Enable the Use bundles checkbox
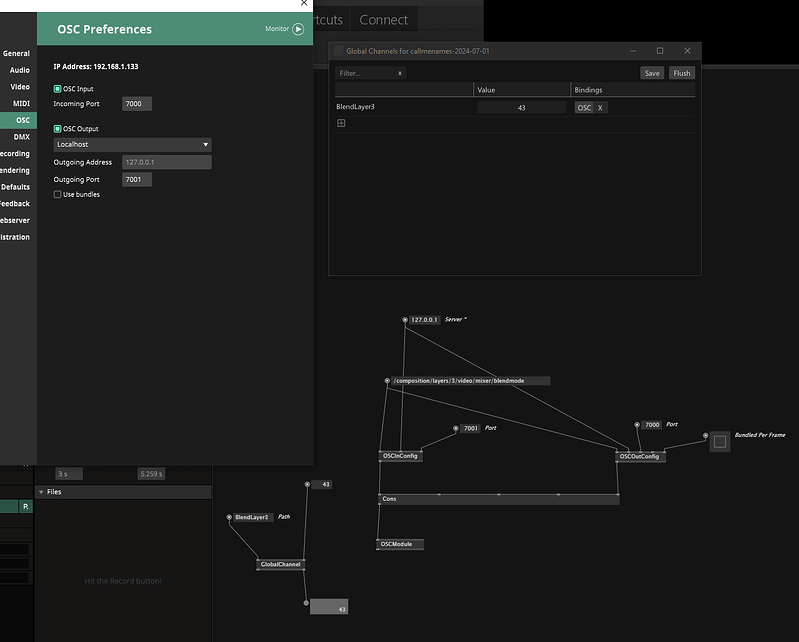Viewport: 799px width, 642px height. click(x=58, y=194)
